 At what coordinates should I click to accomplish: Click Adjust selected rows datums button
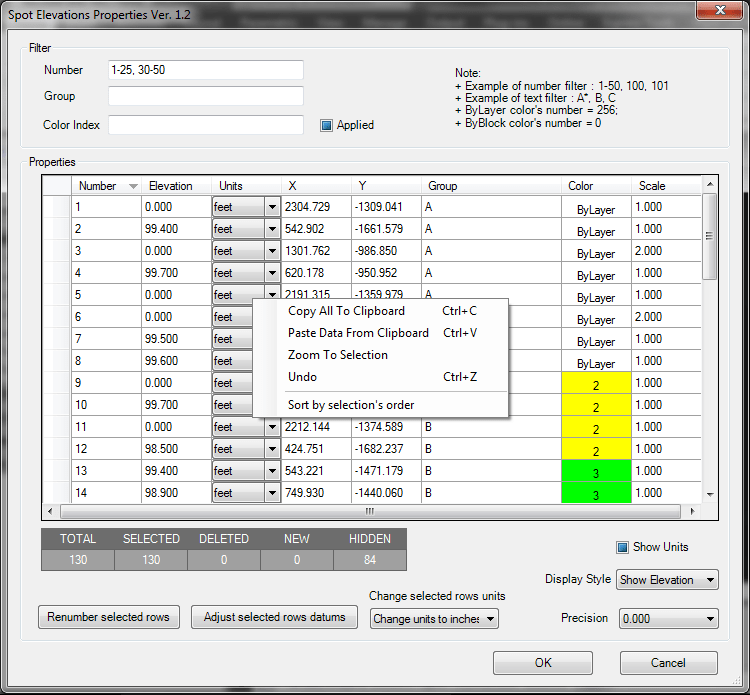coord(275,617)
